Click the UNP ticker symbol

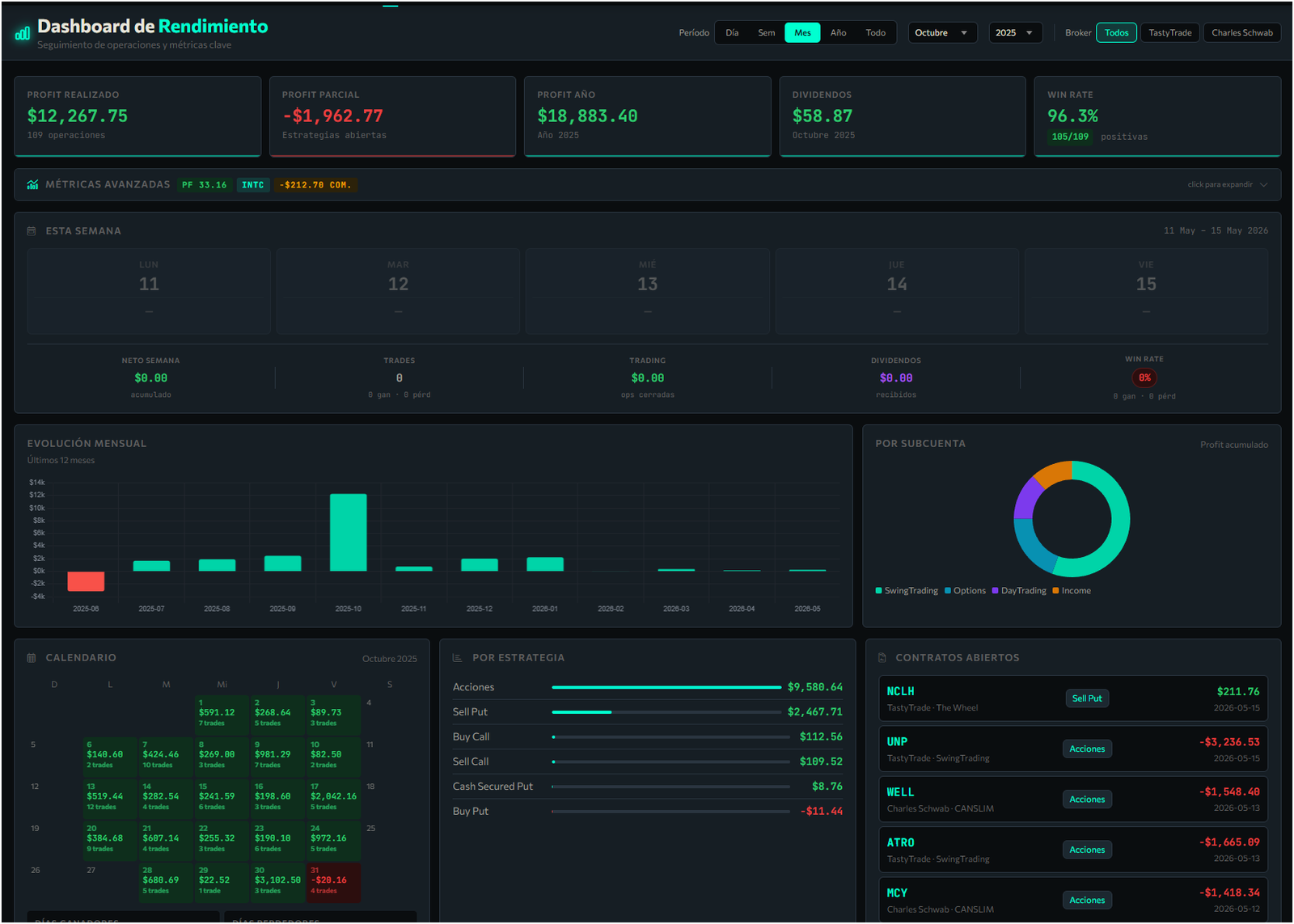(897, 742)
